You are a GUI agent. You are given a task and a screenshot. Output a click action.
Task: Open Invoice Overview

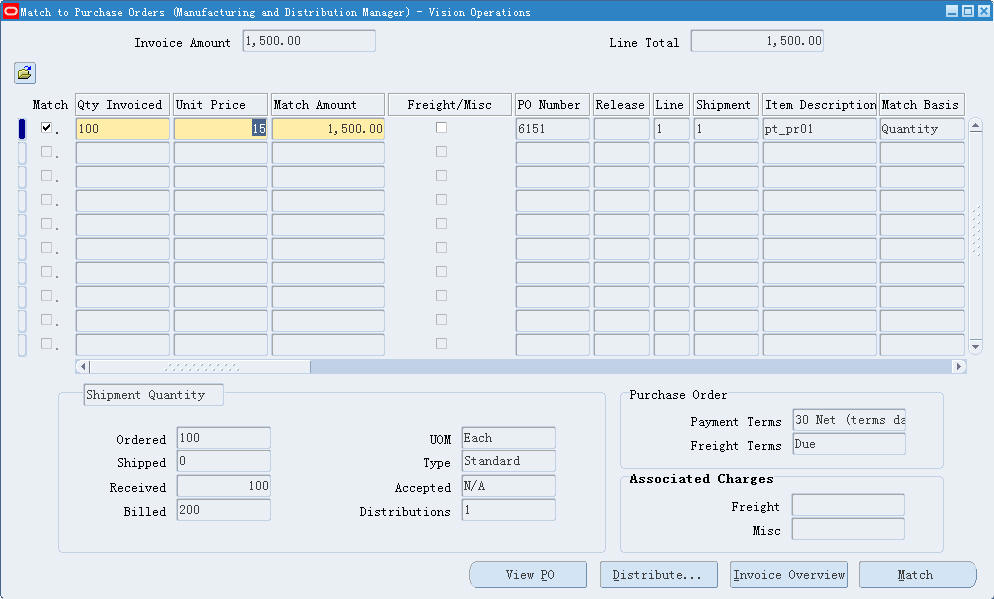pos(789,575)
